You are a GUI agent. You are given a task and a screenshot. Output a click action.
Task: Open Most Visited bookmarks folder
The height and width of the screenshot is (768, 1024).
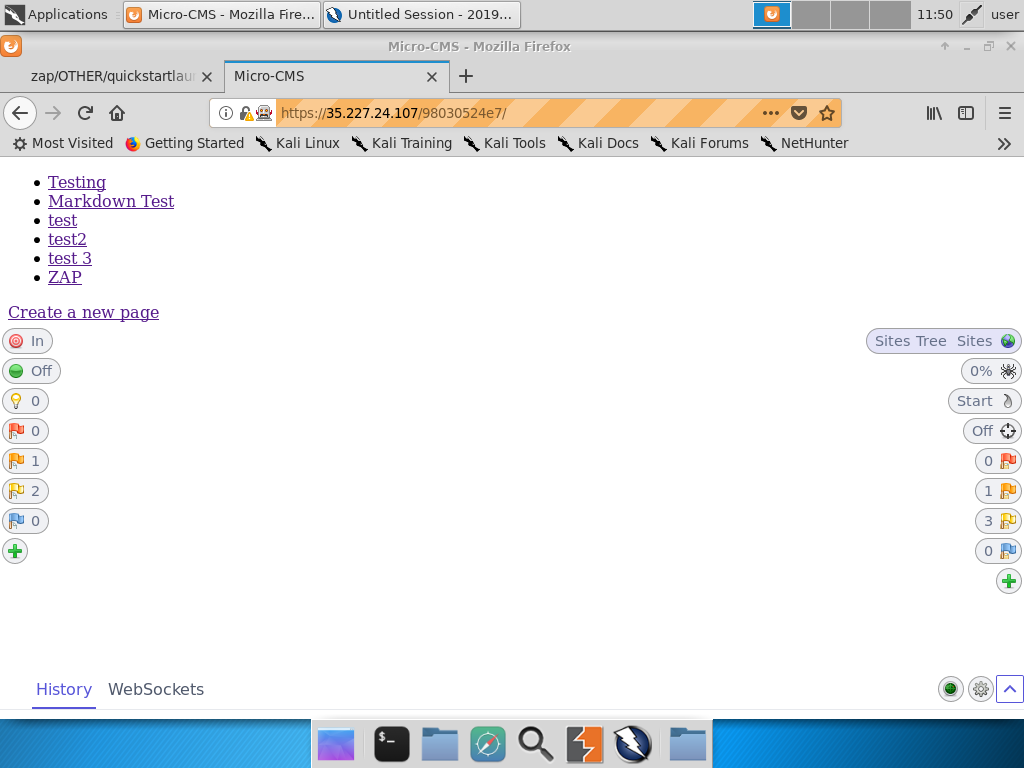pyautogui.click(x=63, y=143)
